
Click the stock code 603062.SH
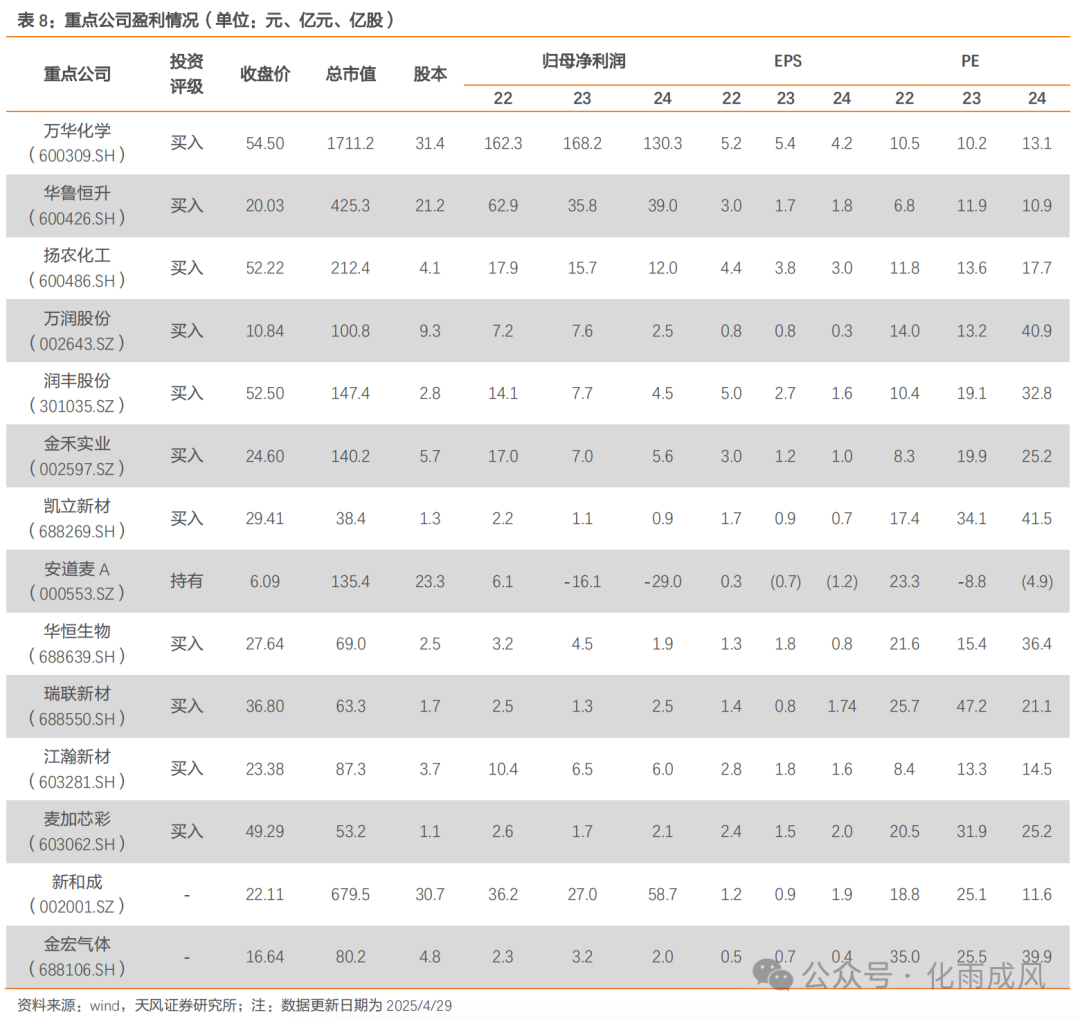77,845
